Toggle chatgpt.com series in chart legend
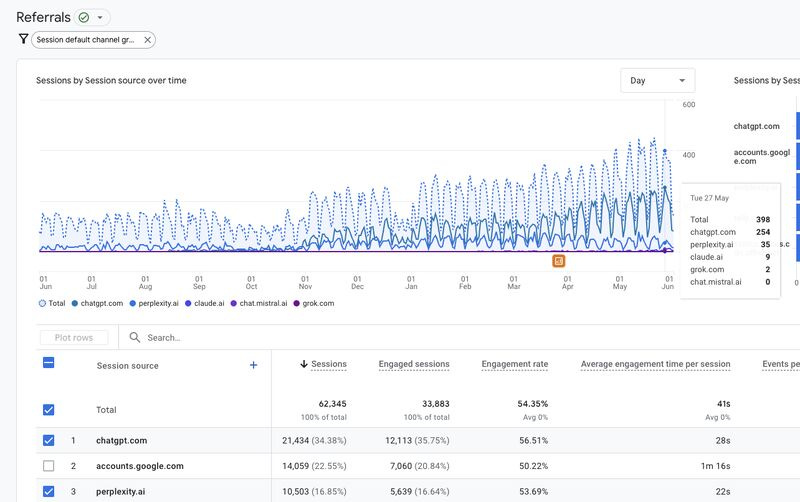800x502 pixels. click(x=97, y=303)
